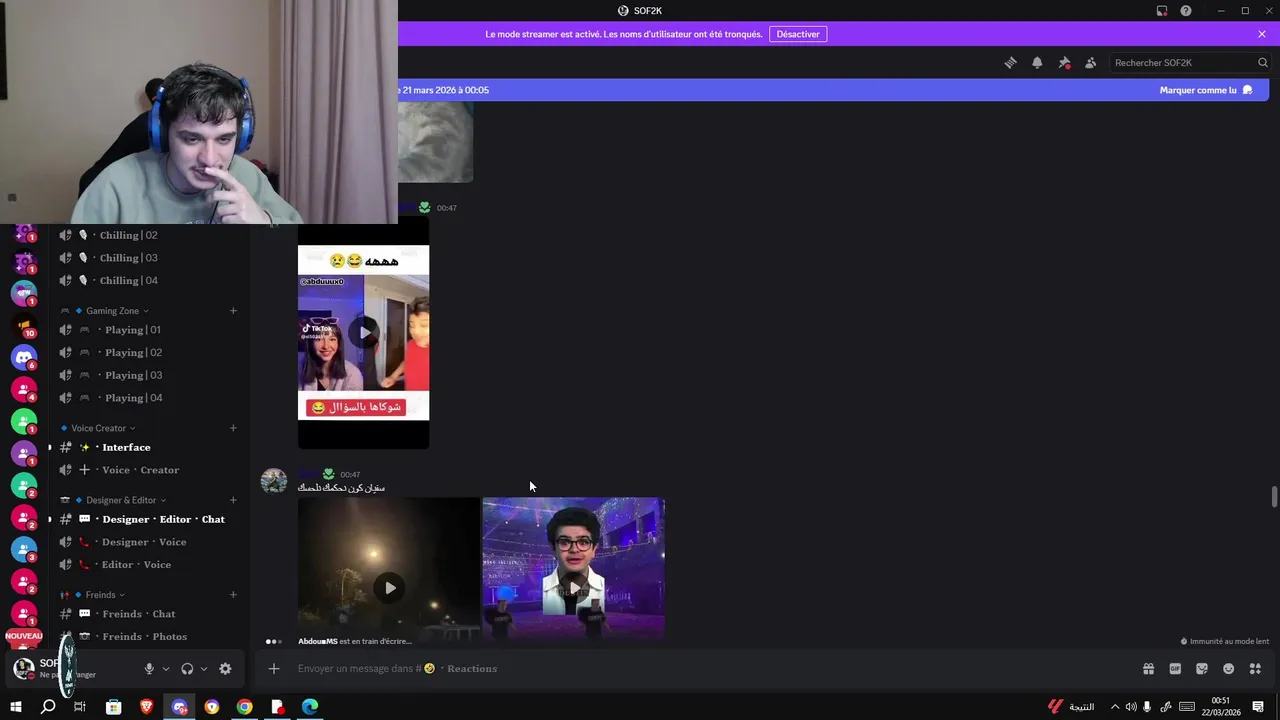Screen dimensions: 1280x720
Task: Open the apps launcher icon in message bar
Action: (1255, 669)
